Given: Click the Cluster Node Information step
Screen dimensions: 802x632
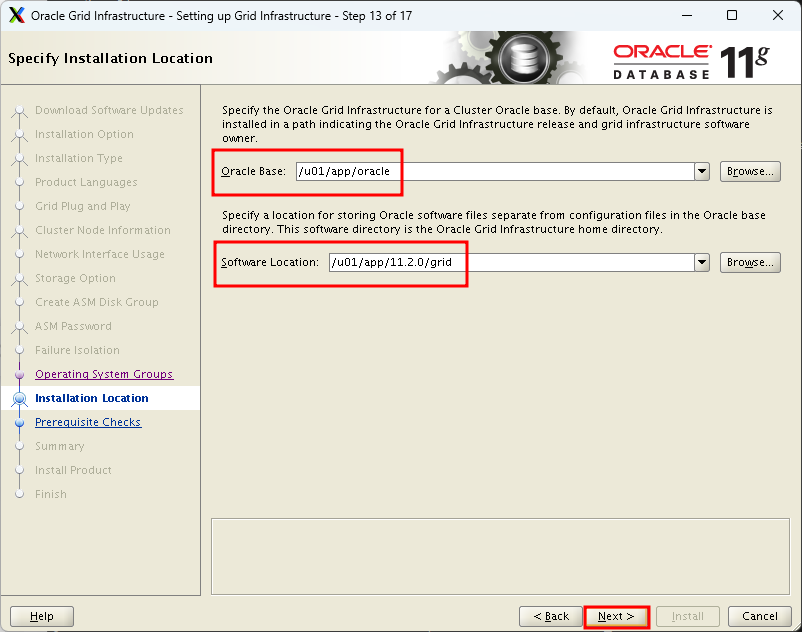Looking at the screenshot, I should [x=103, y=231].
